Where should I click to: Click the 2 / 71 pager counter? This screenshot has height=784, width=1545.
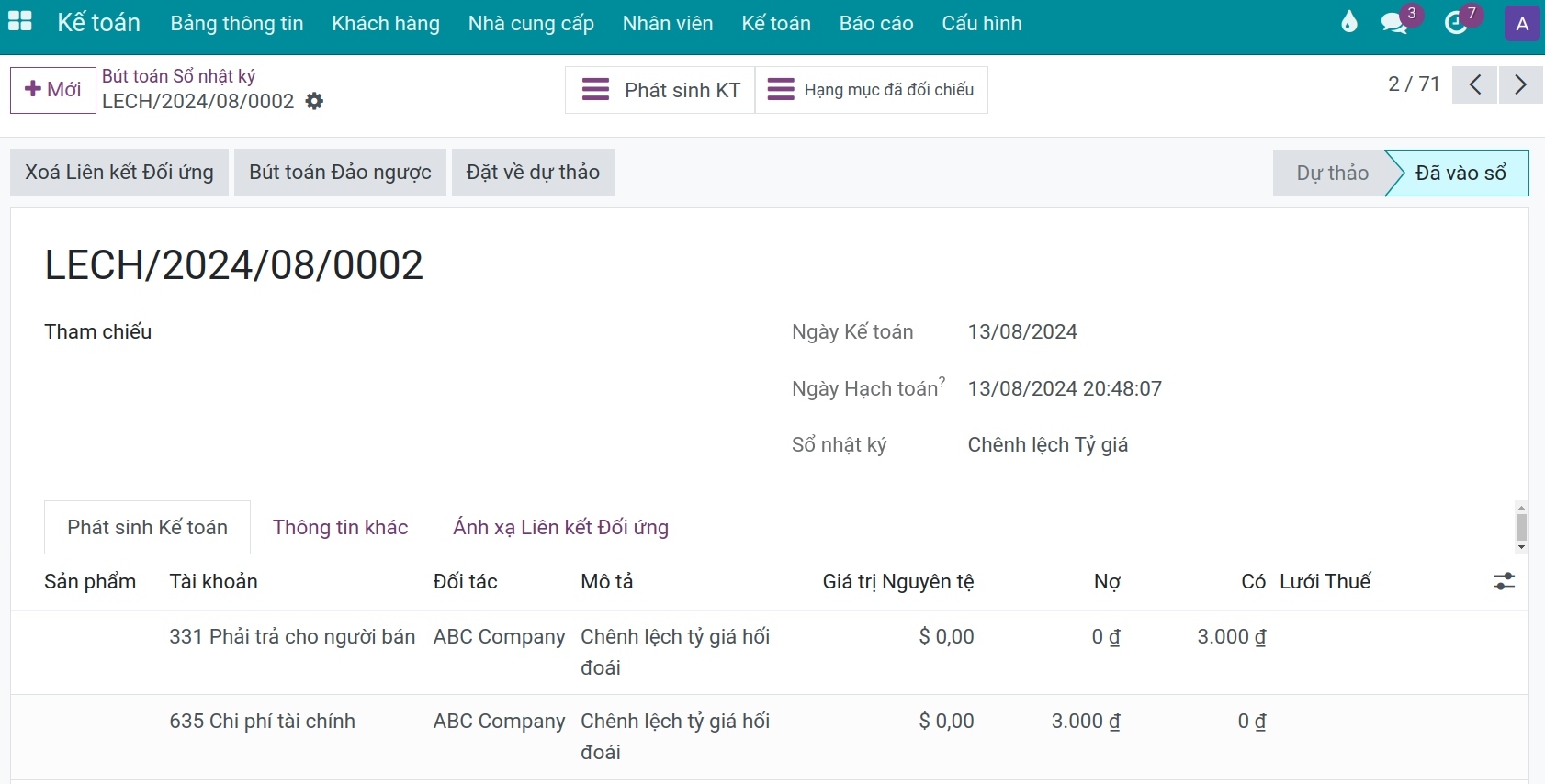[x=1414, y=84]
